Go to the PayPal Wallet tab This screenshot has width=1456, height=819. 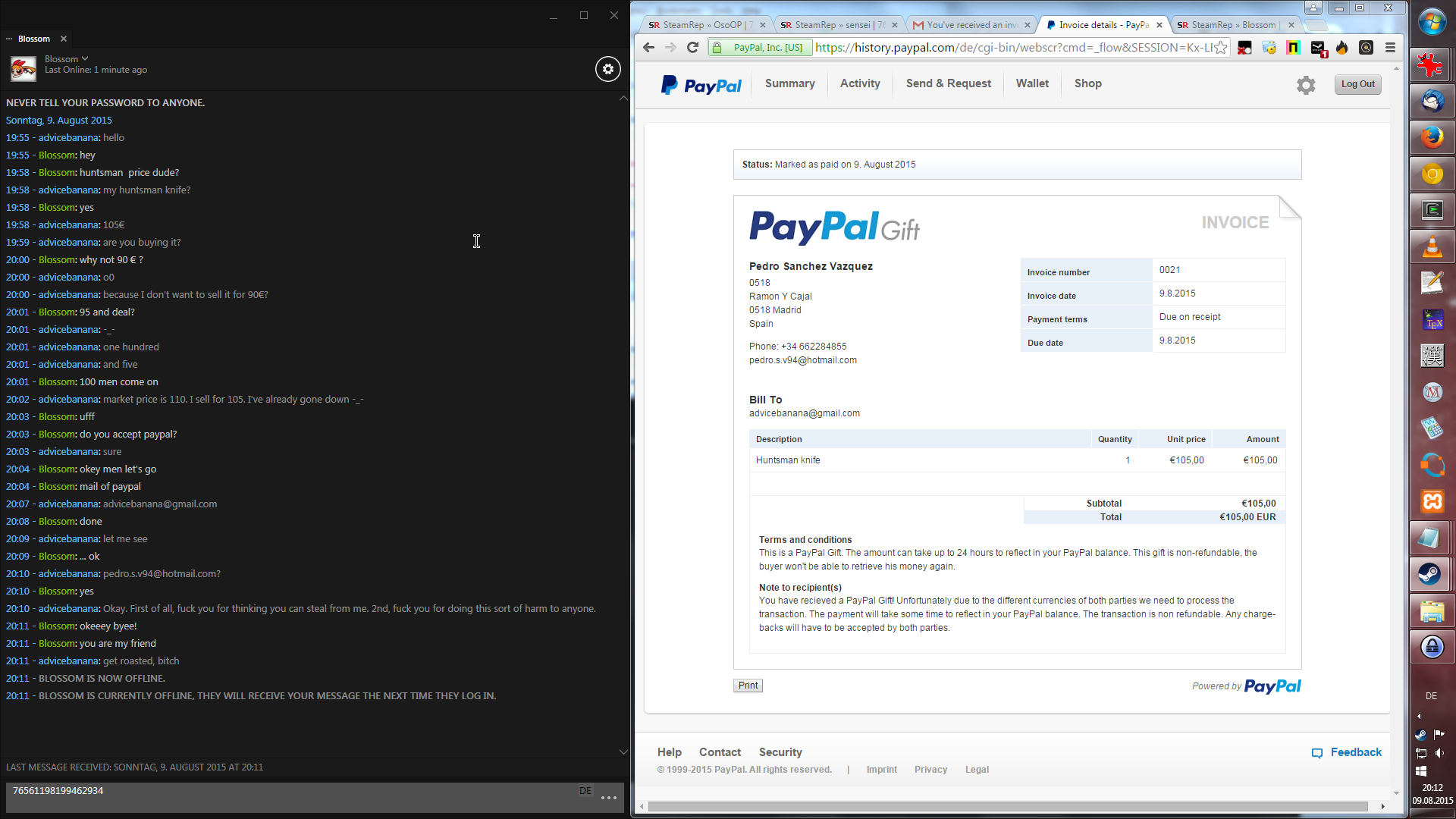coord(1032,83)
